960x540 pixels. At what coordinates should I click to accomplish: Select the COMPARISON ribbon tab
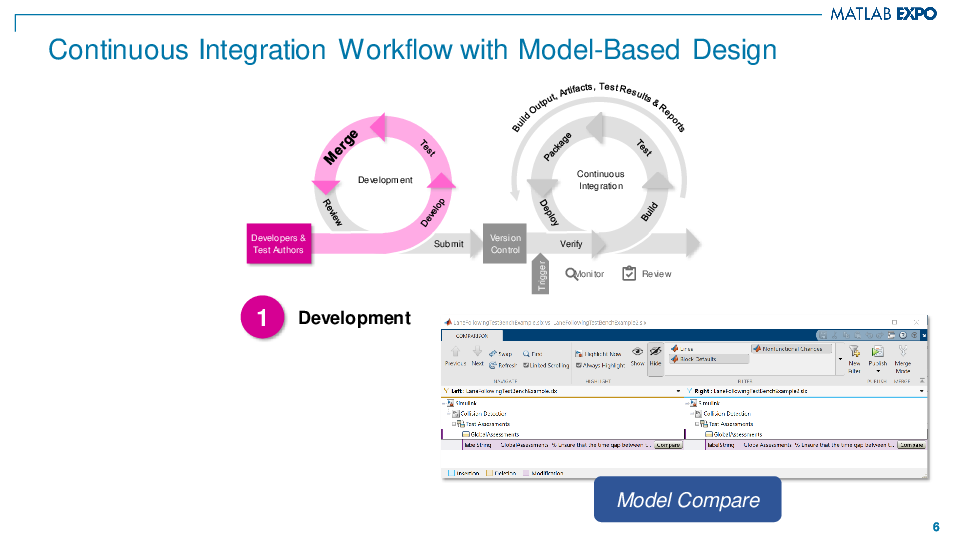(472, 336)
